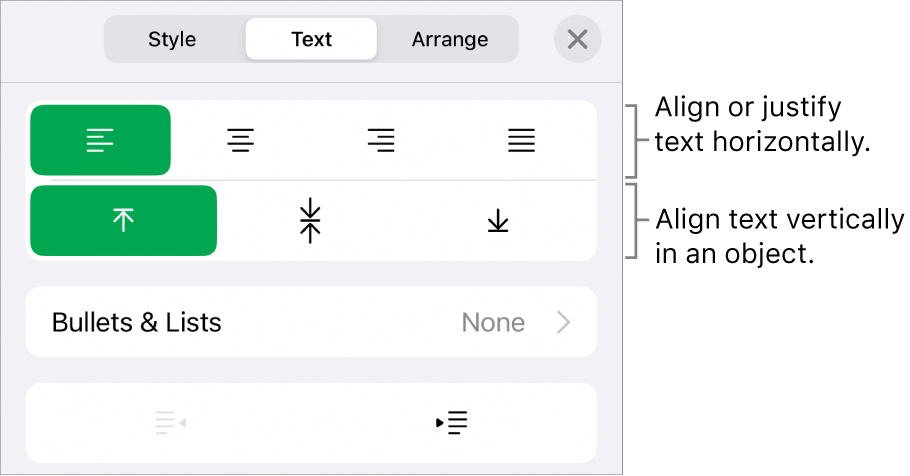This screenshot has height=476, width=910.
Task: Click the vertical alignment callout bracket
Action: click(631, 221)
